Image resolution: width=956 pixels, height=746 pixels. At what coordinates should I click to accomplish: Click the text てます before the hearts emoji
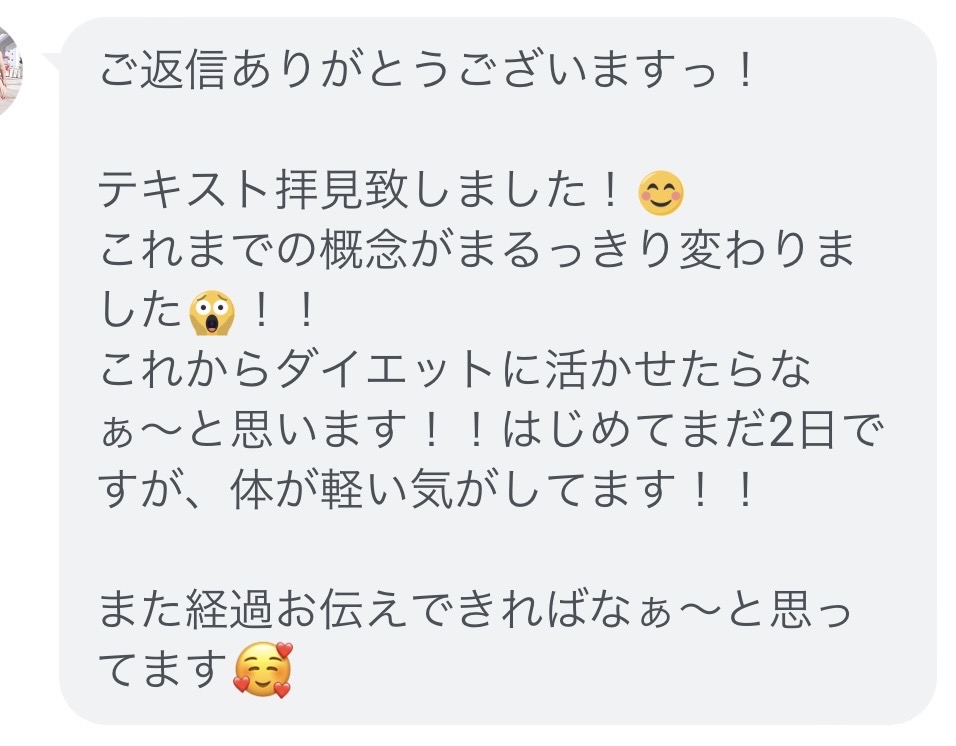click(x=163, y=669)
